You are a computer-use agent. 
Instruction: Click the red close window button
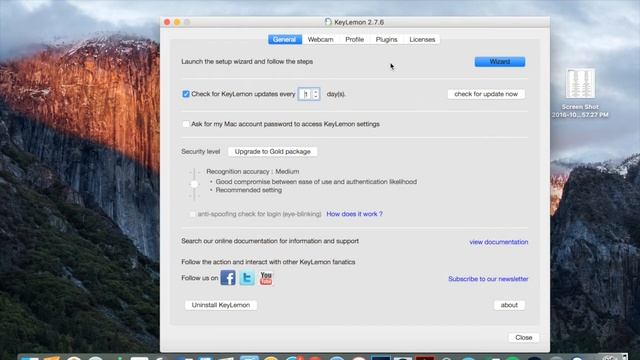167,22
